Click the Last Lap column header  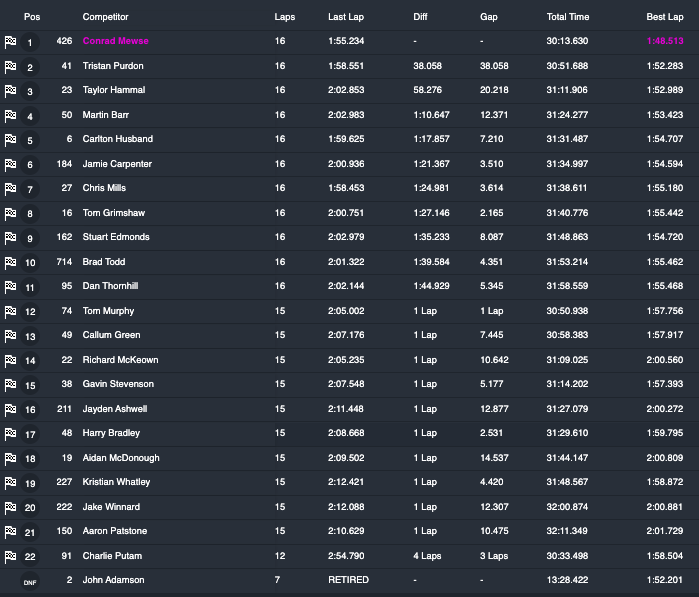(x=346, y=17)
